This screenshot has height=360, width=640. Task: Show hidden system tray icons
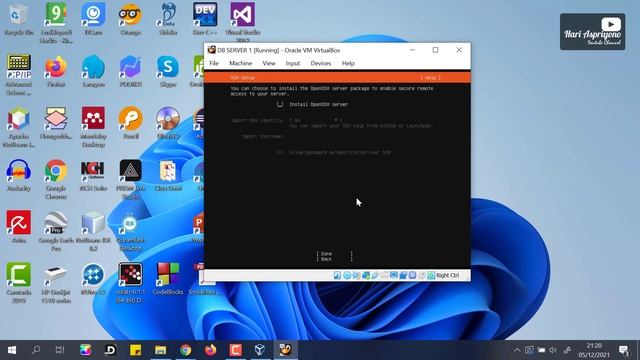point(517,350)
